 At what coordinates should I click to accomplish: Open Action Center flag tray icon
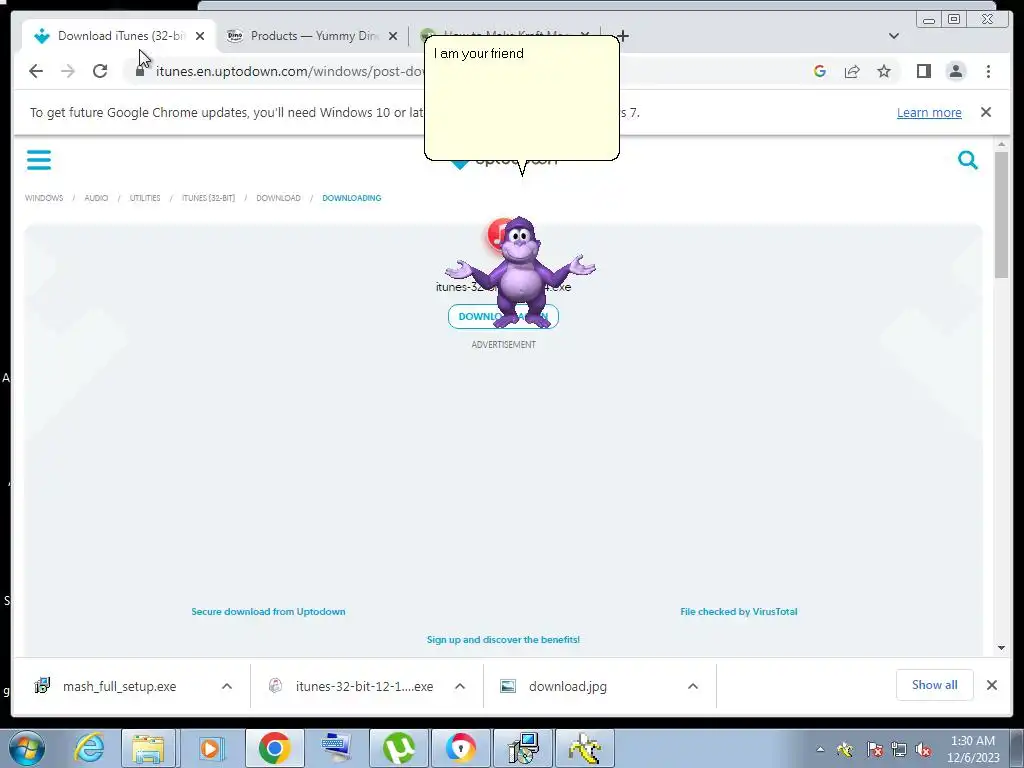[x=874, y=750]
